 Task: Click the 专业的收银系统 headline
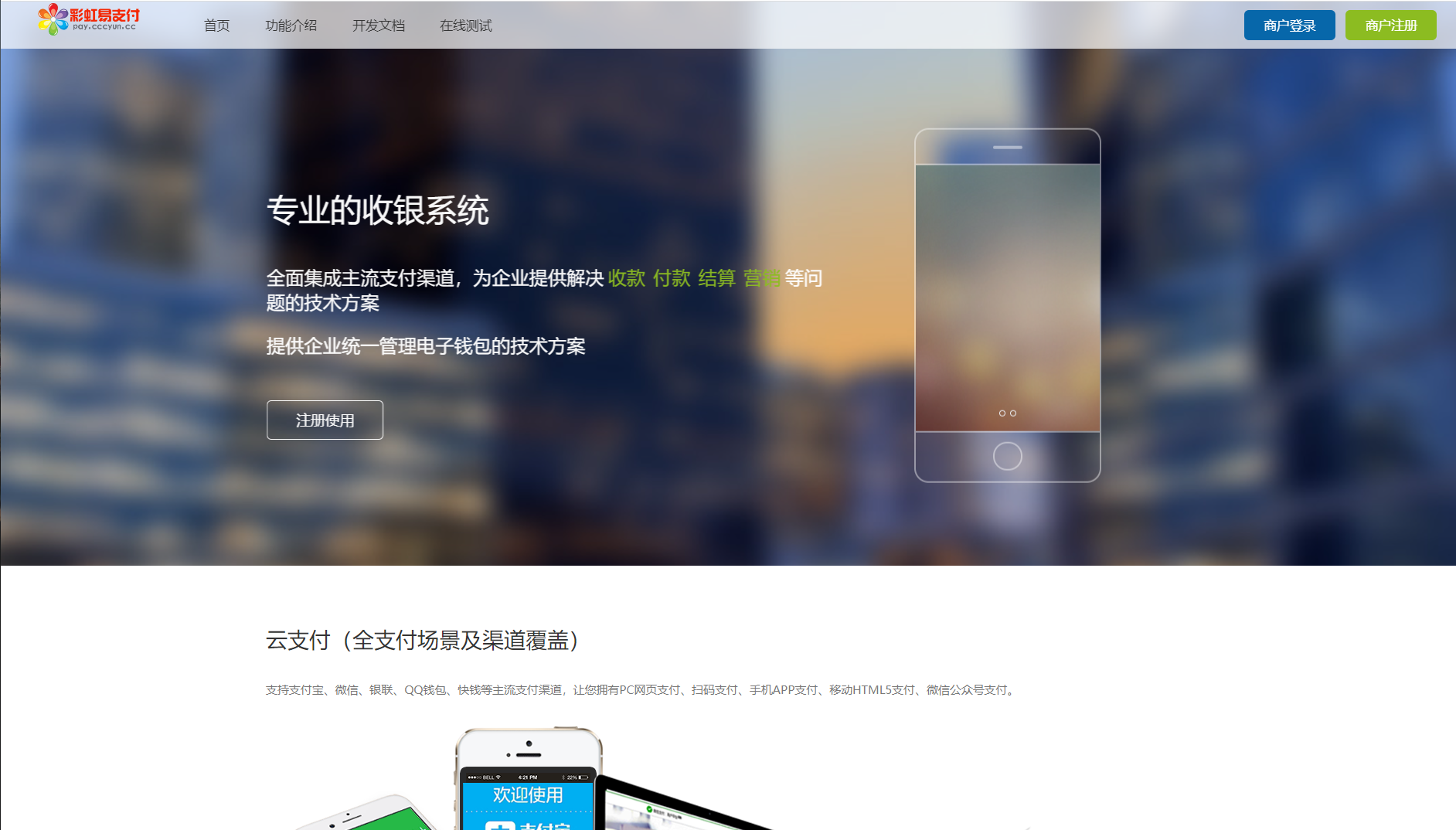click(x=377, y=210)
